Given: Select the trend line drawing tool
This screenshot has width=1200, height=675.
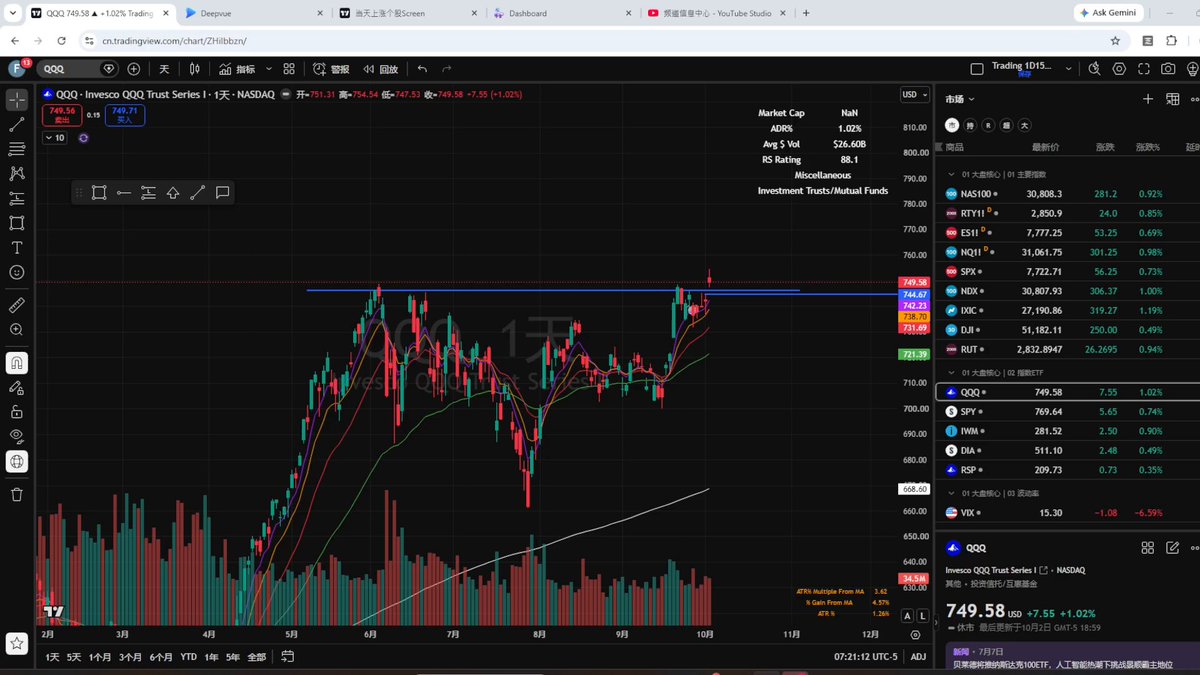Looking at the screenshot, I should pos(17,124).
